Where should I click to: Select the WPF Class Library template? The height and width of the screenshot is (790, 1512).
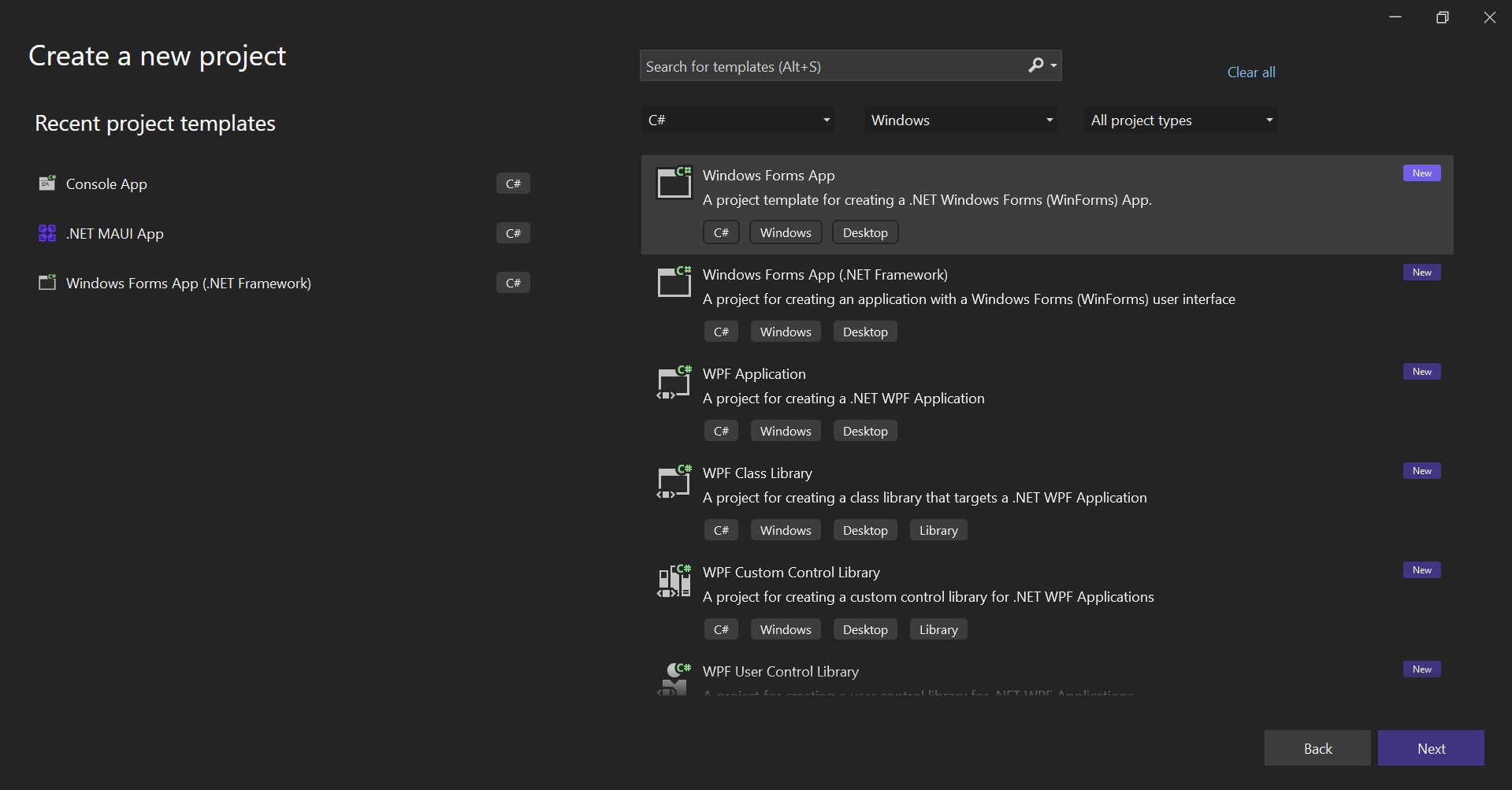1047,503
